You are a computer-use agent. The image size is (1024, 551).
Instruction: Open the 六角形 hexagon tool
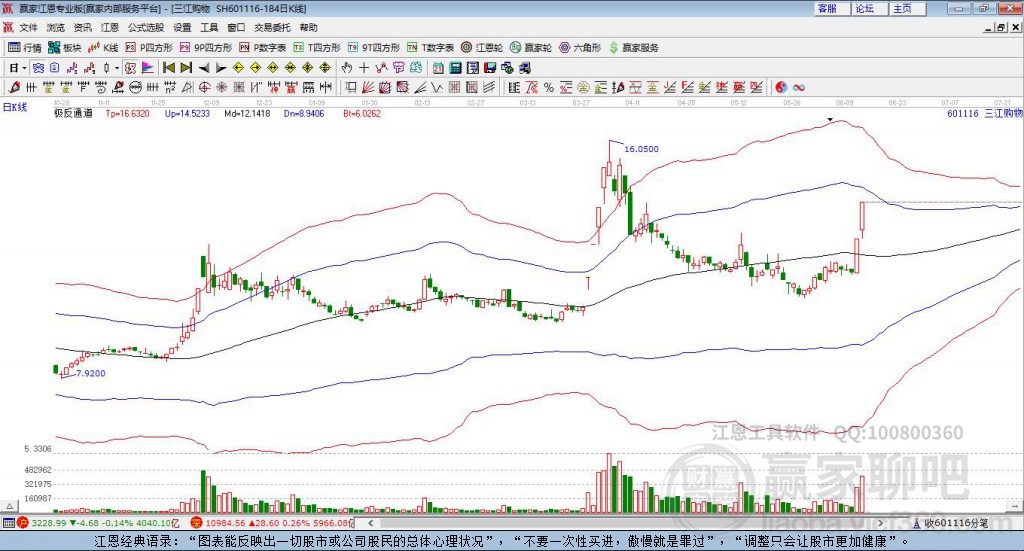coord(580,48)
